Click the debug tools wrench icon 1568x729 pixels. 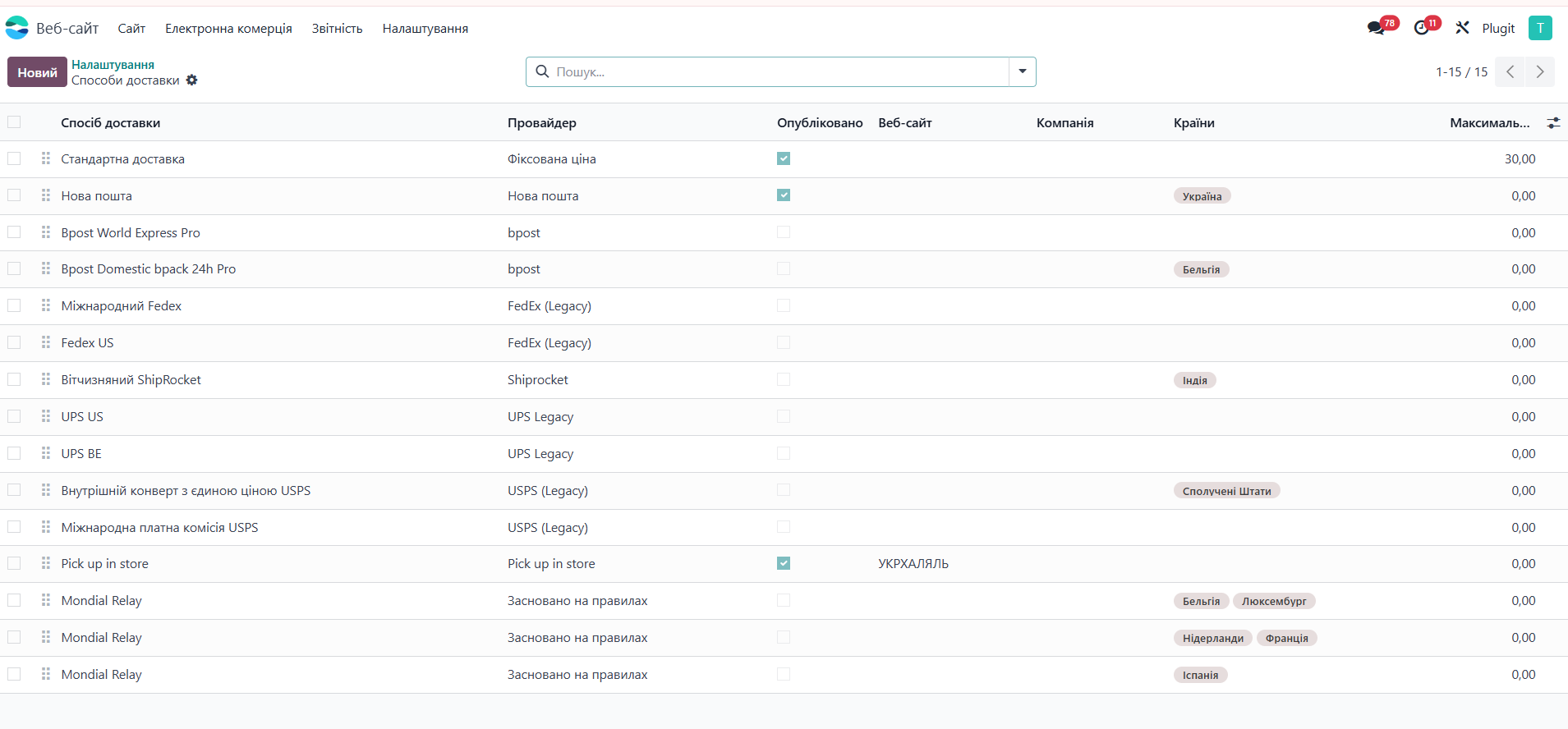(x=1462, y=28)
